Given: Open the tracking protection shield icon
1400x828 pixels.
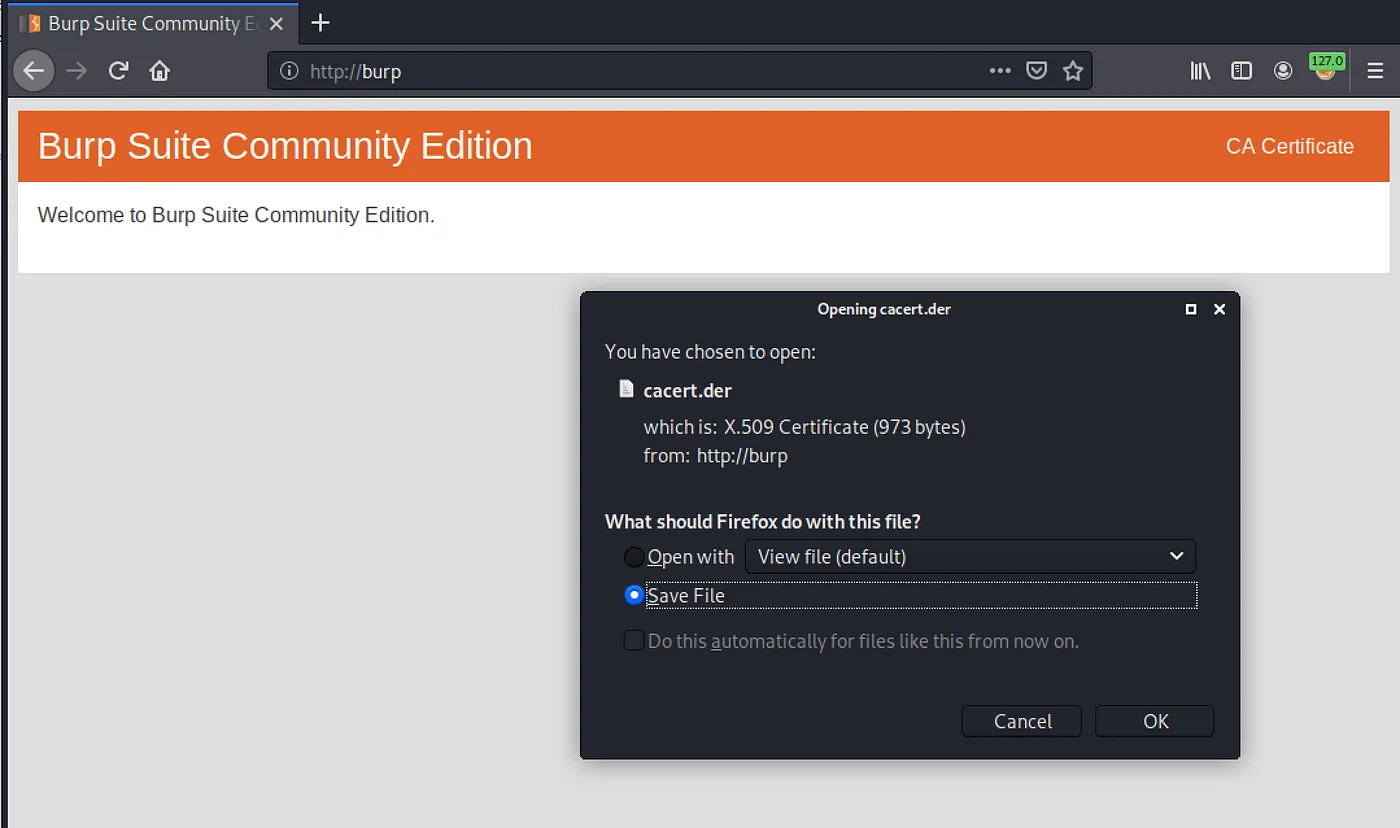Looking at the screenshot, I should click(1036, 70).
